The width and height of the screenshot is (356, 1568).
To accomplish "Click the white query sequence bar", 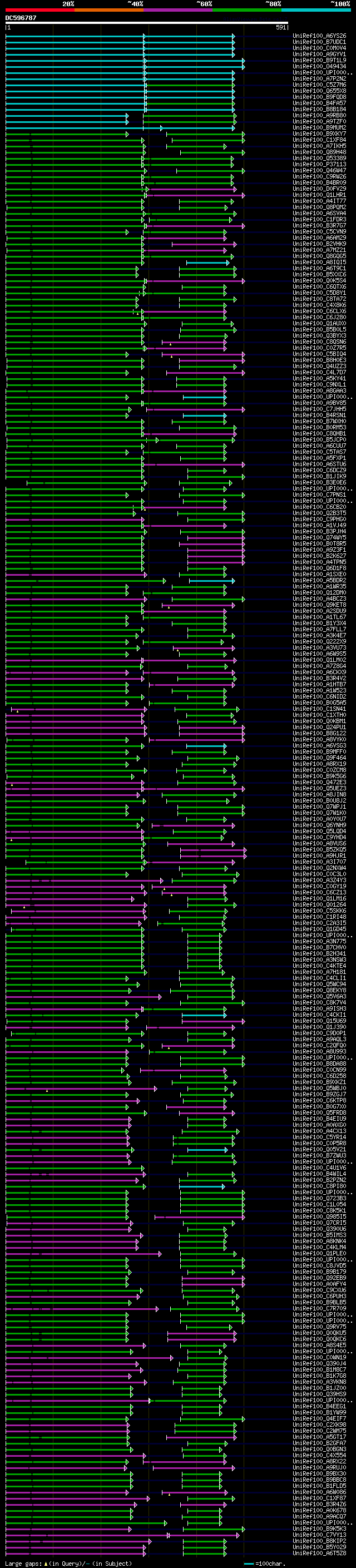I will click(x=147, y=23).
